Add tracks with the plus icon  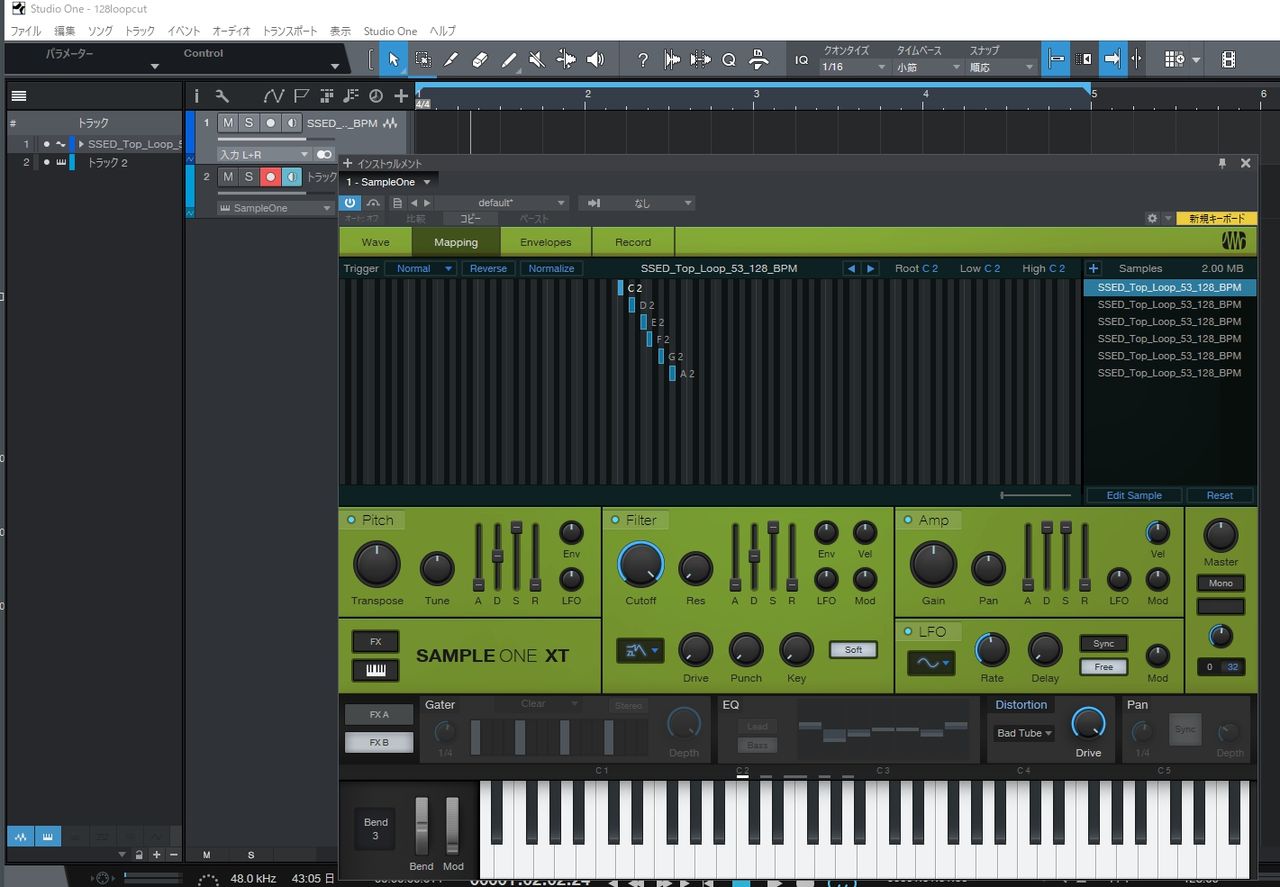coord(401,96)
